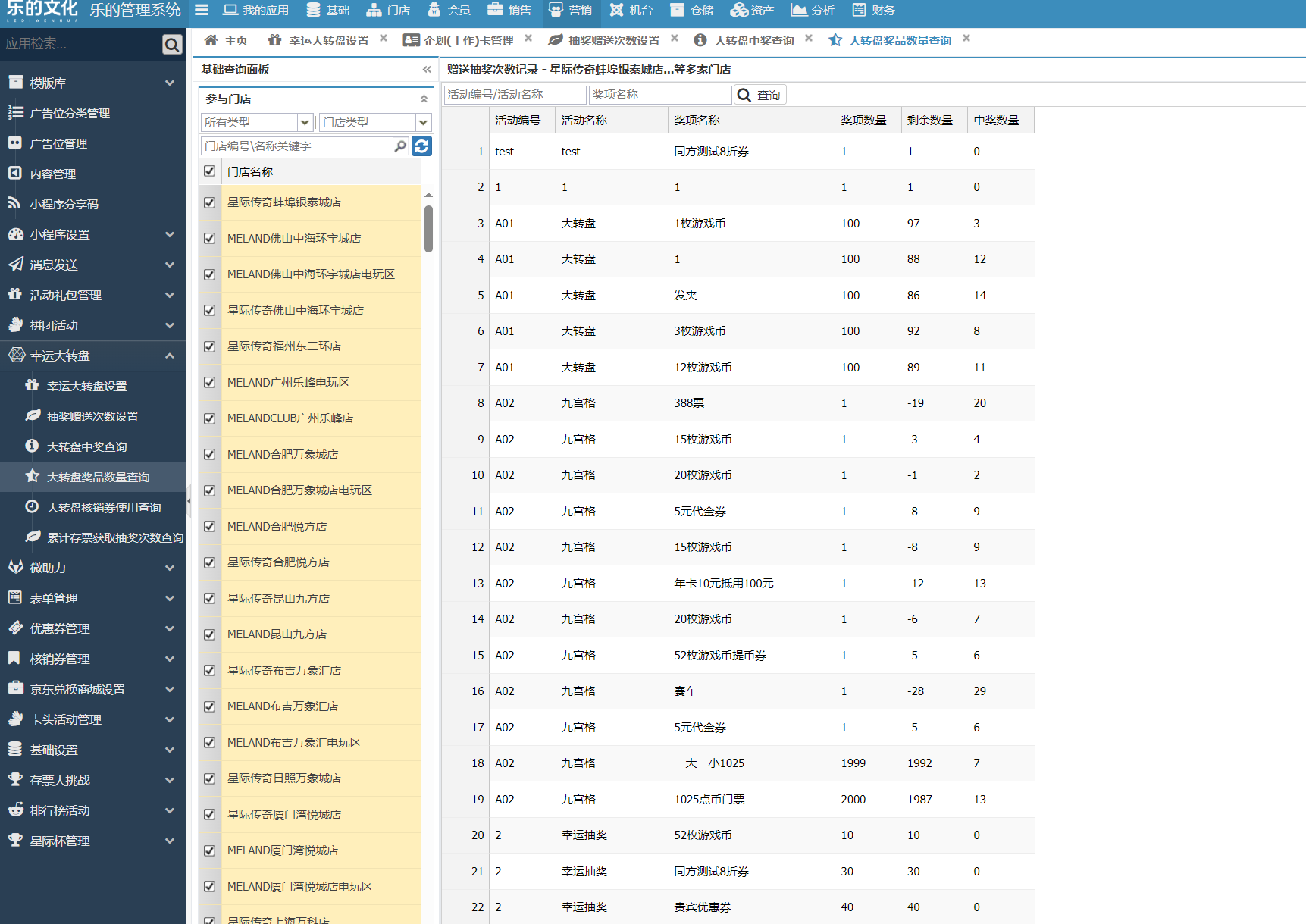Toggle the 门店名称 select-all checkbox
The width and height of the screenshot is (1306, 924).
(x=210, y=171)
